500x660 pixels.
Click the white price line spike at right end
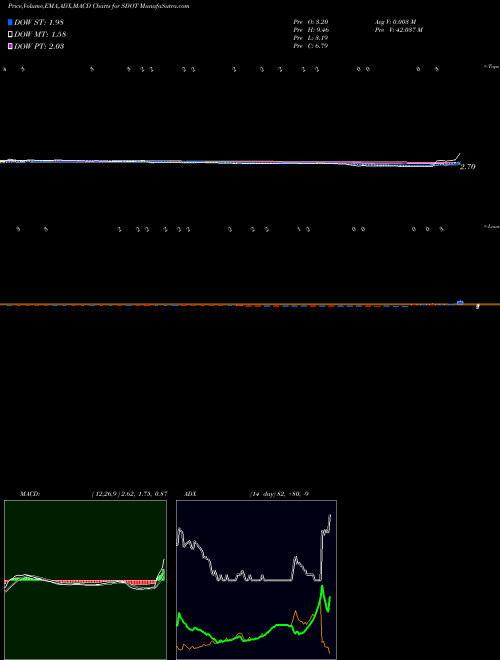coord(457,157)
